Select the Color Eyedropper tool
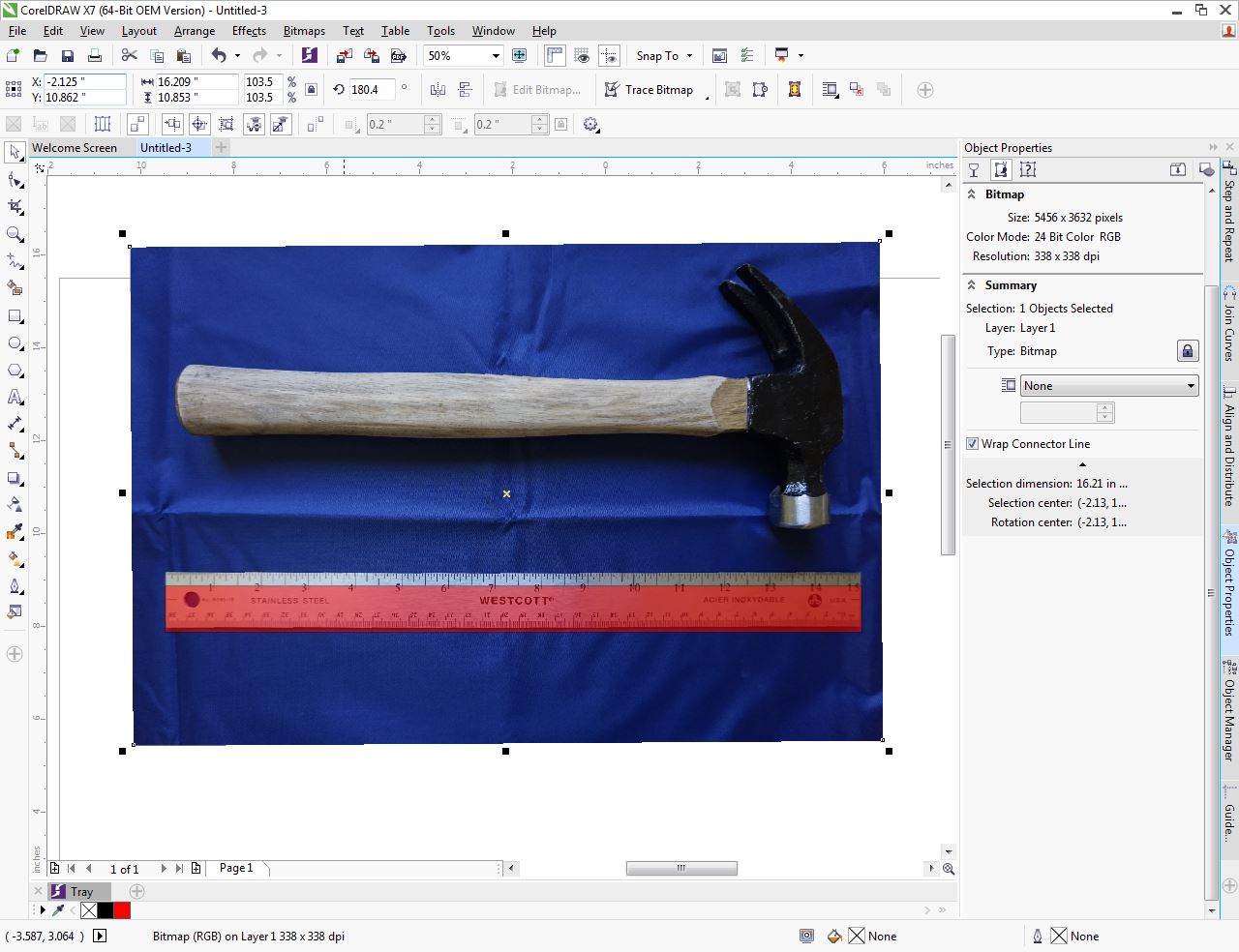Screen dimensions: 1239x952 (15, 532)
